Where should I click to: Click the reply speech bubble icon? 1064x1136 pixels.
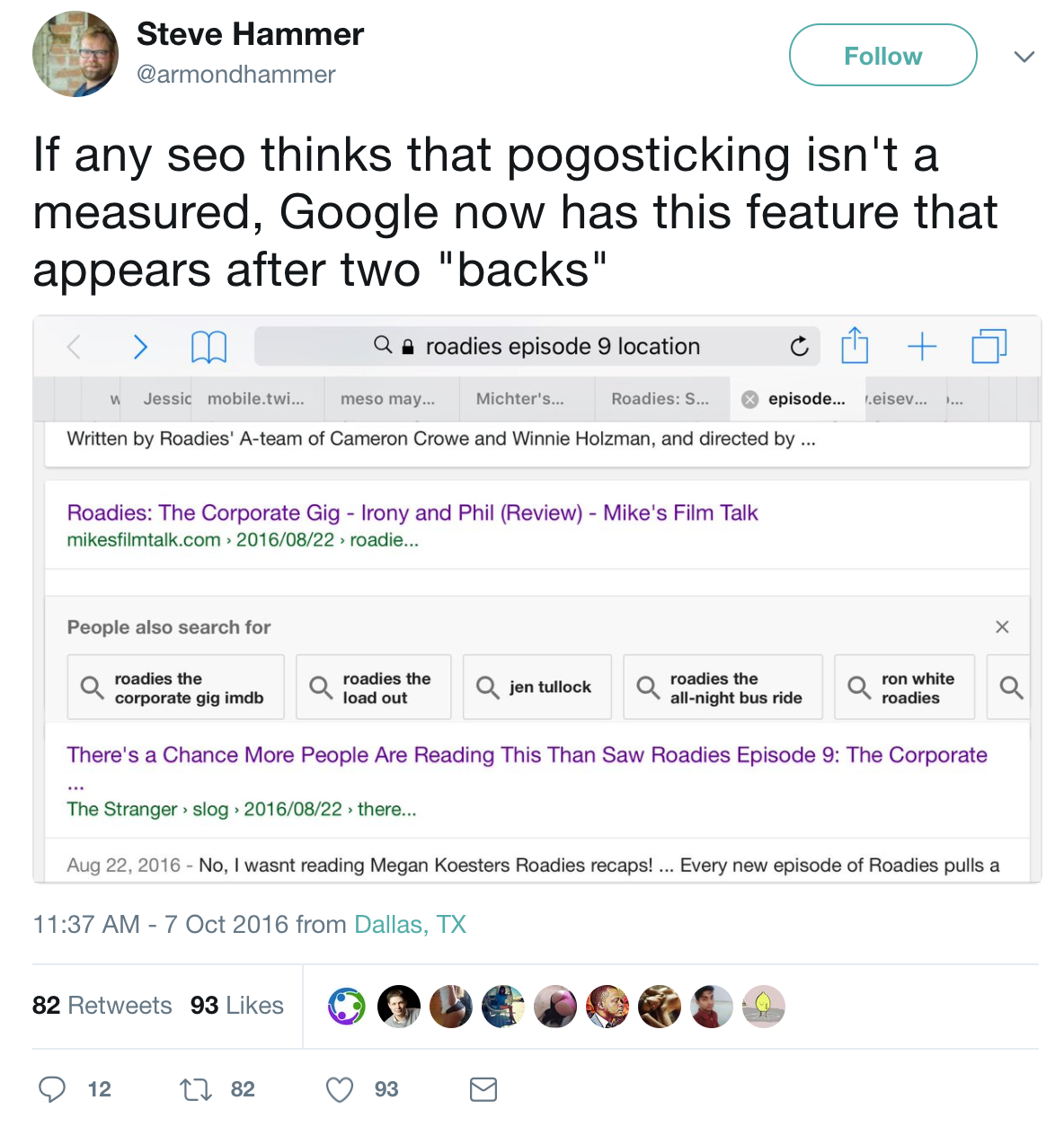pyautogui.click(x=52, y=1089)
